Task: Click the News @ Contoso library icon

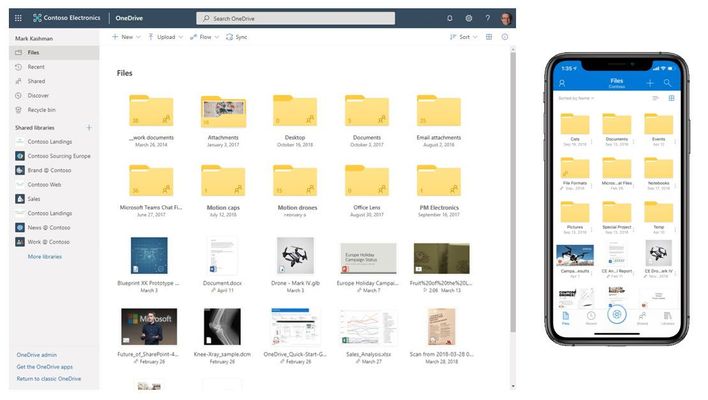Action: coord(20,228)
